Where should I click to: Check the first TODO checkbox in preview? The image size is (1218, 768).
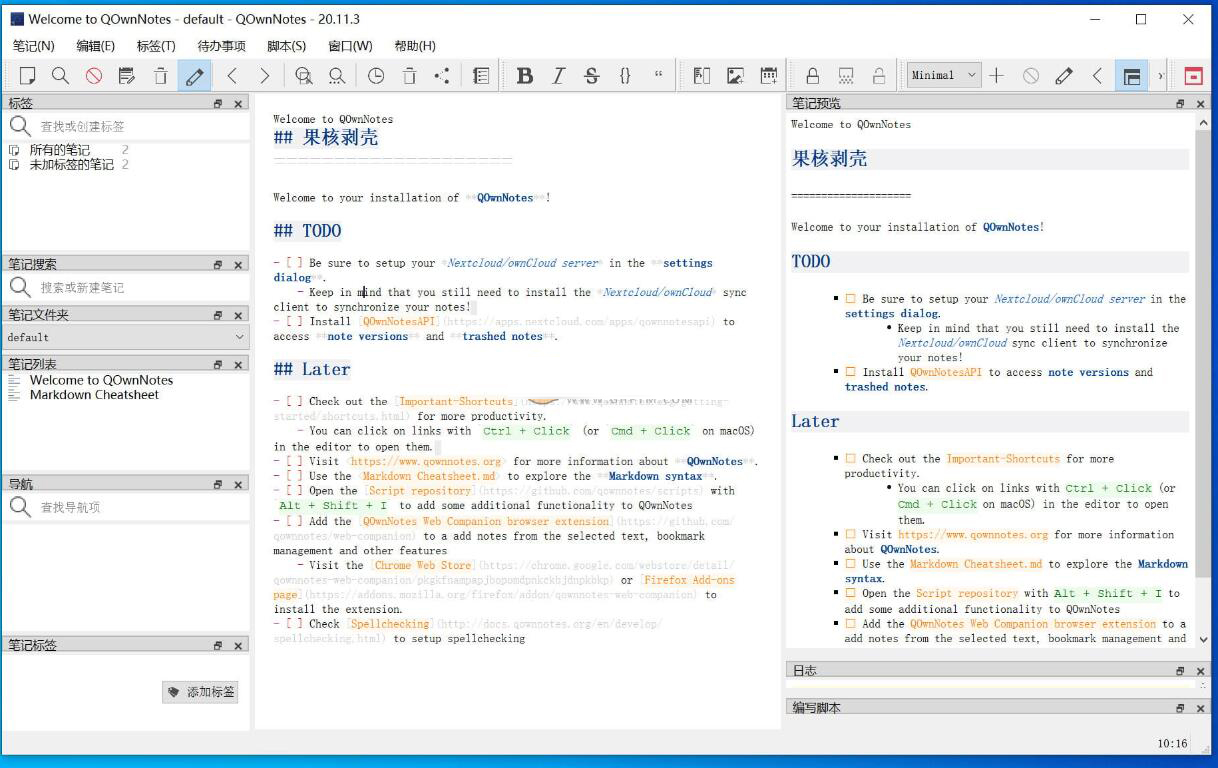[851, 299]
